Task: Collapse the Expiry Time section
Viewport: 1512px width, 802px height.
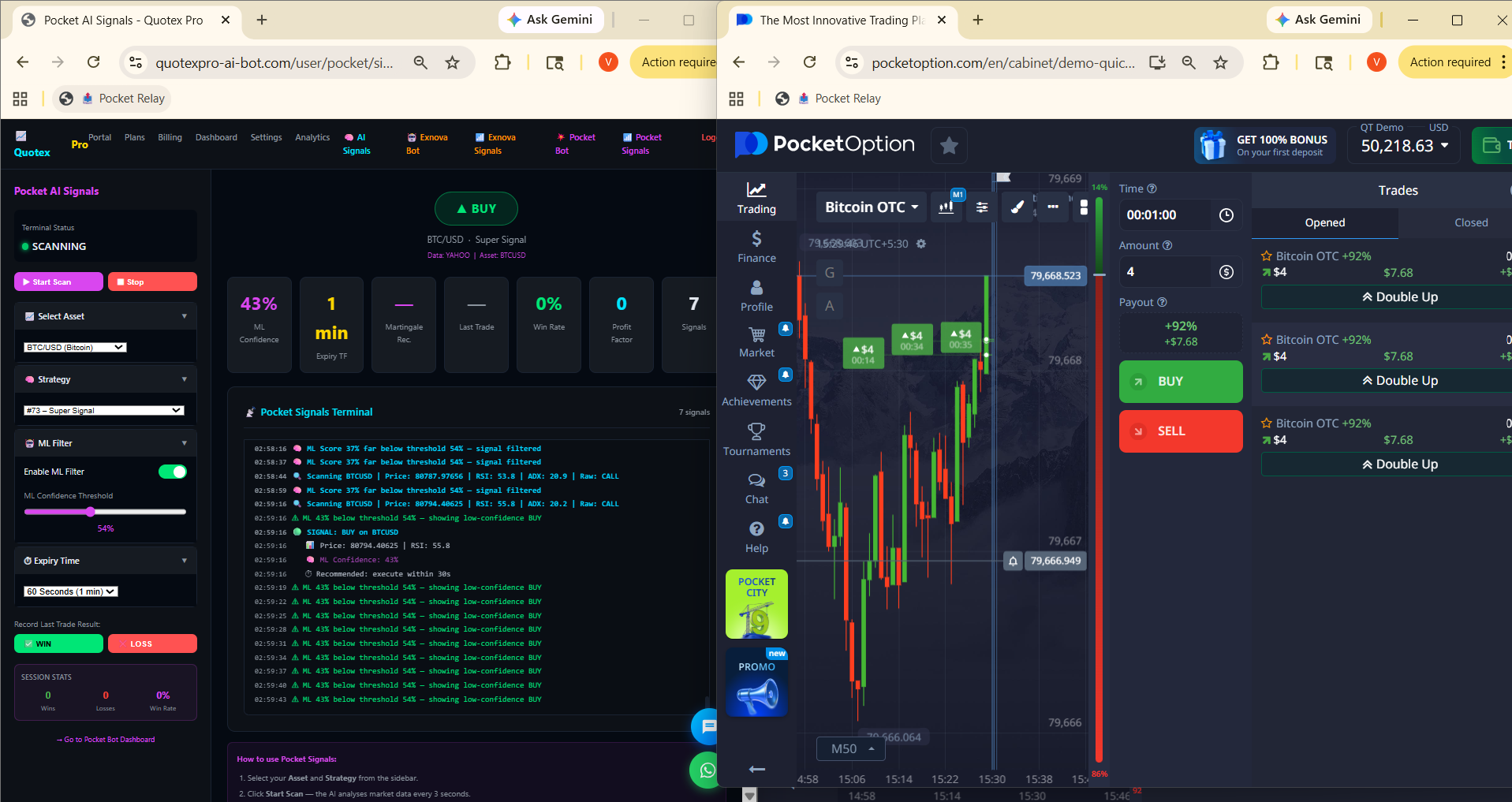Action: point(106,561)
